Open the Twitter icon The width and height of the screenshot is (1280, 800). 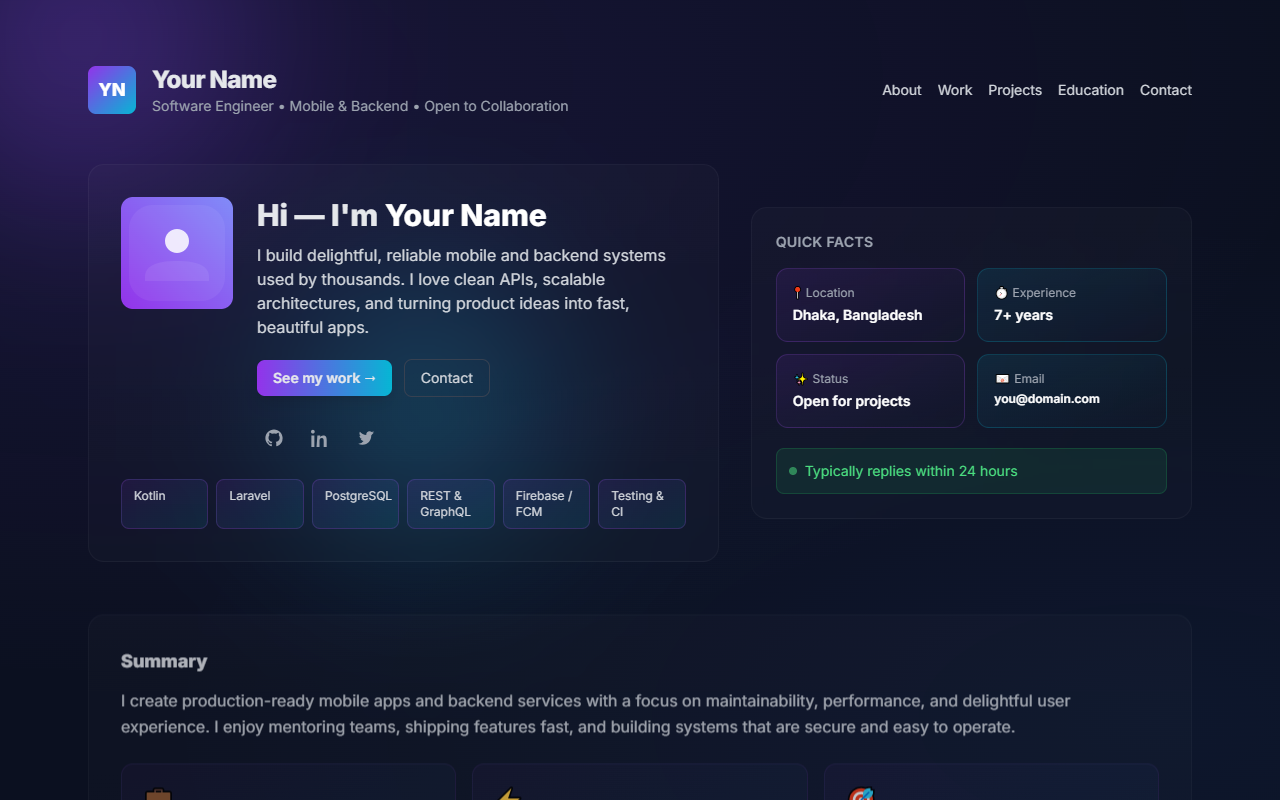click(365, 437)
